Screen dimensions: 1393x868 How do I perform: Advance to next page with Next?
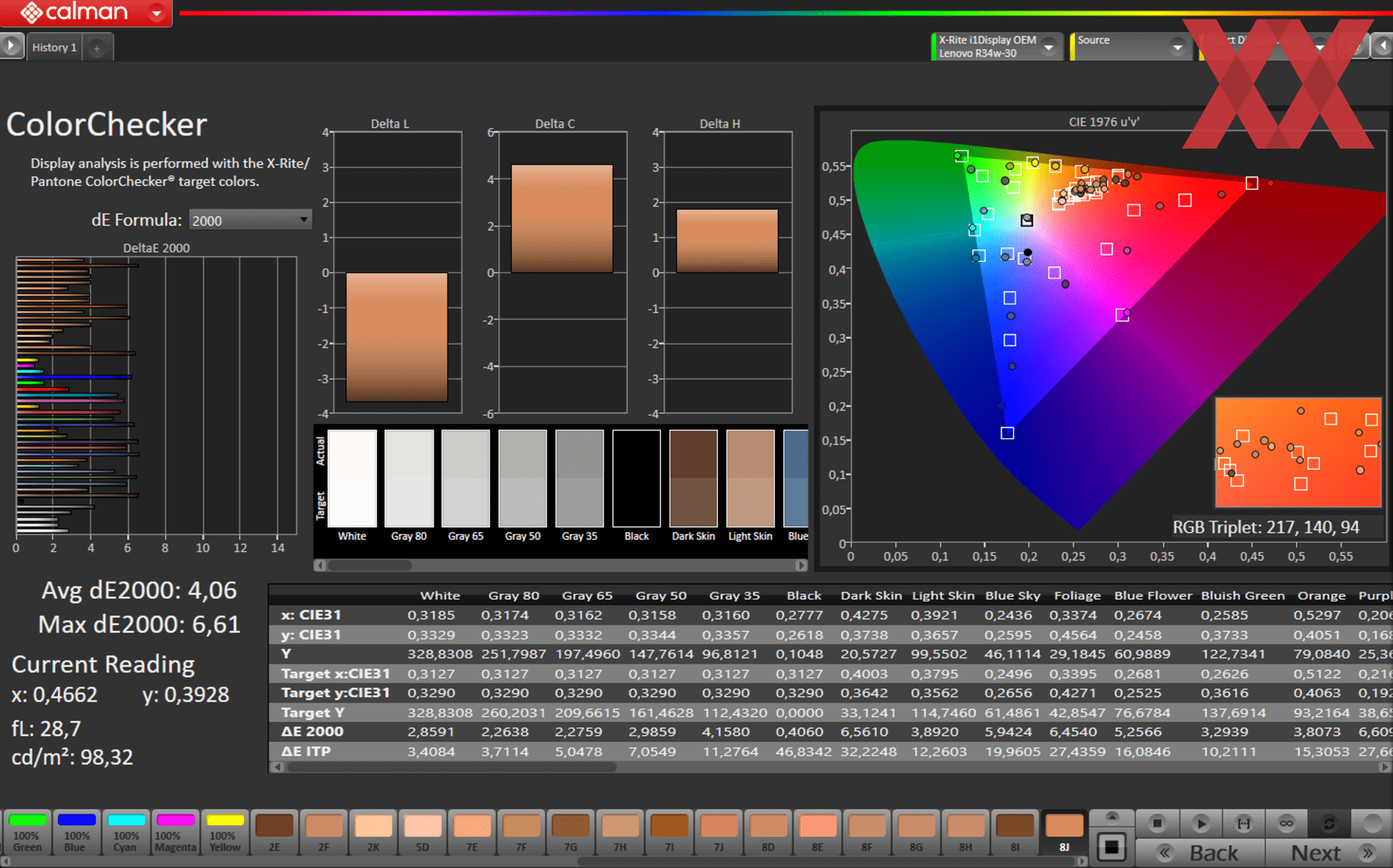pyautogui.click(x=1329, y=853)
